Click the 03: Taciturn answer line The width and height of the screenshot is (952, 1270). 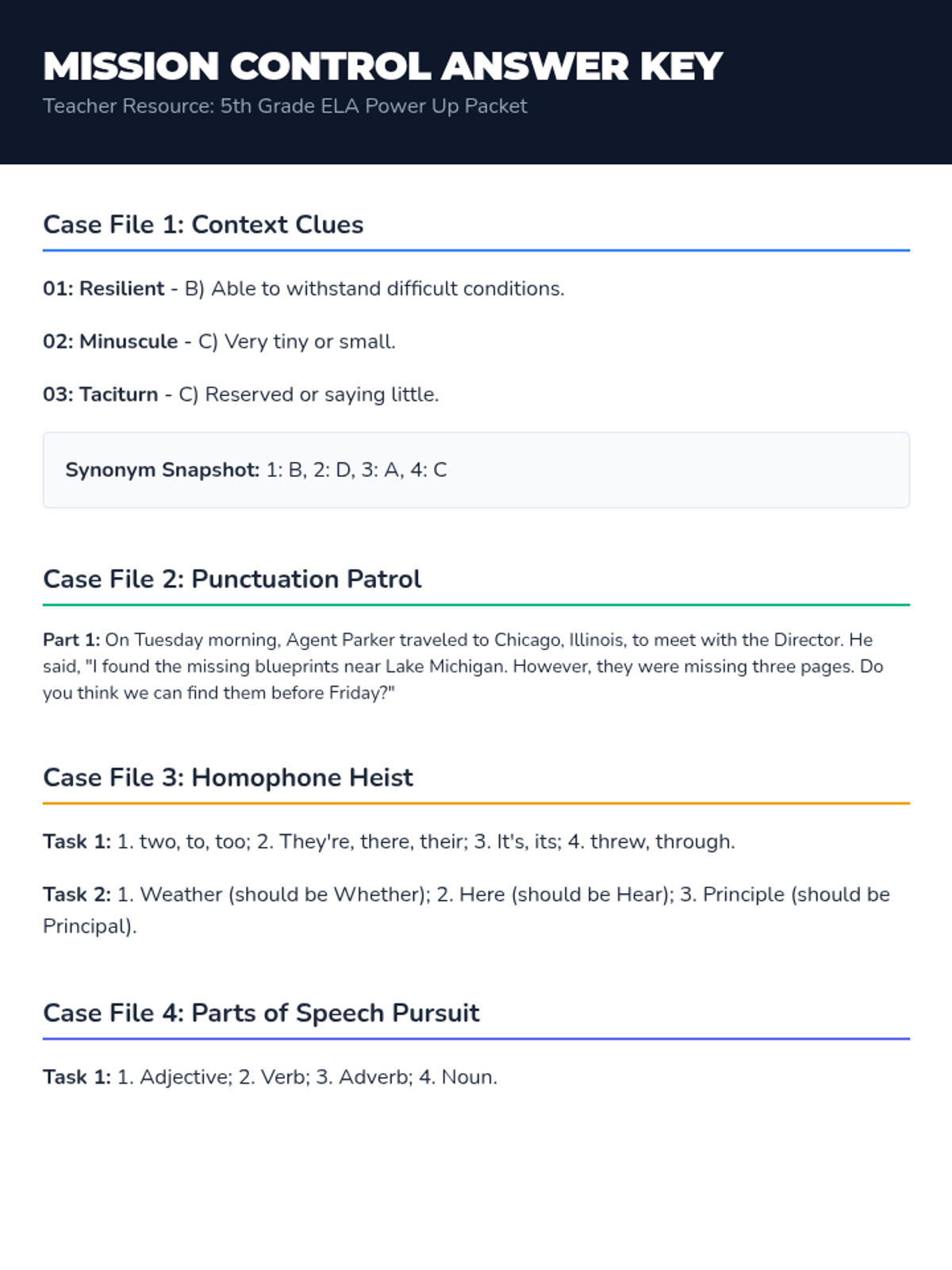(x=240, y=394)
